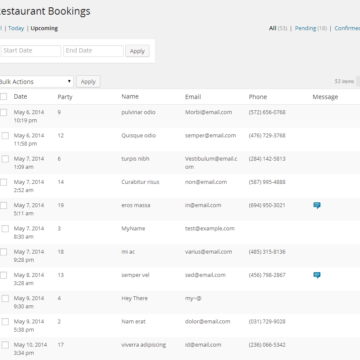Click the Email column header

click(x=193, y=97)
